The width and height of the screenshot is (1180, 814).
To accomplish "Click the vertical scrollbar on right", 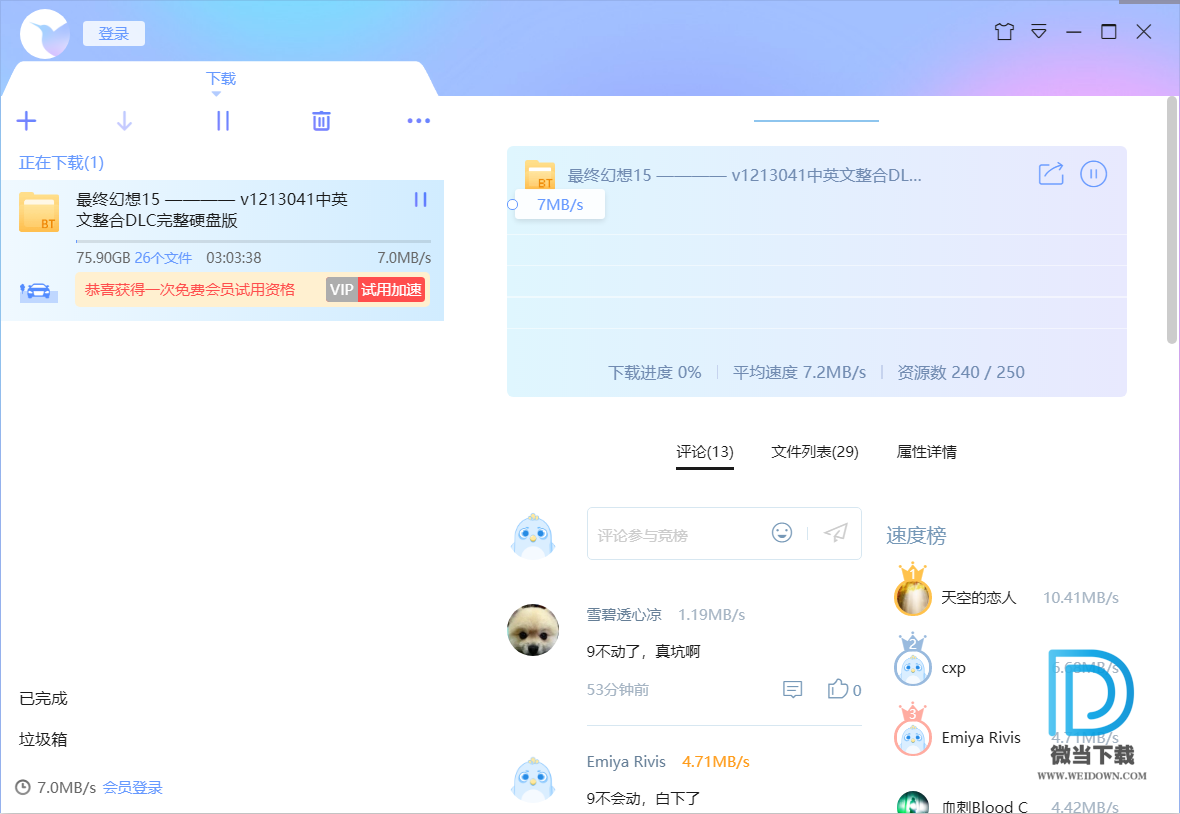I will click(1172, 220).
